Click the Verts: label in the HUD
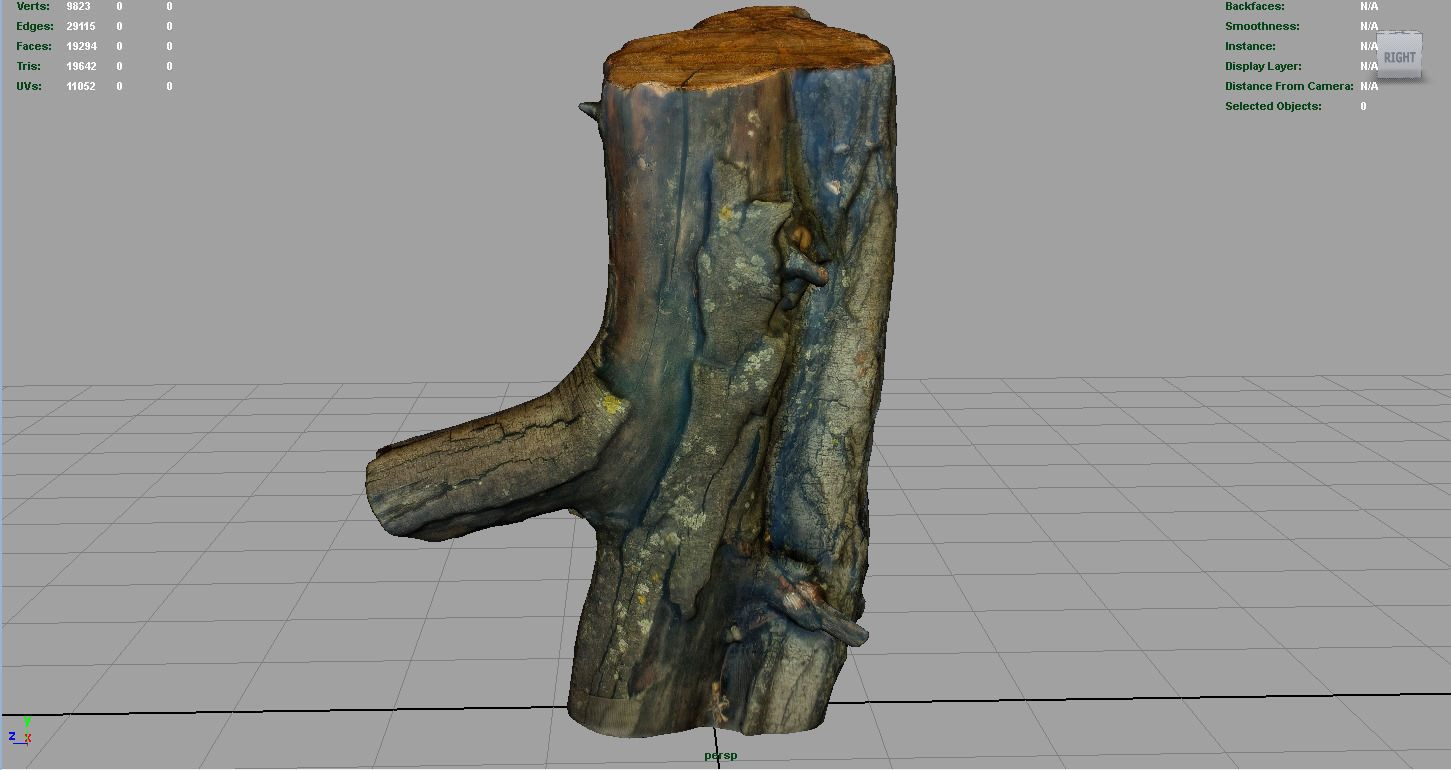The height and width of the screenshot is (770, 1451). coord(33,6)
